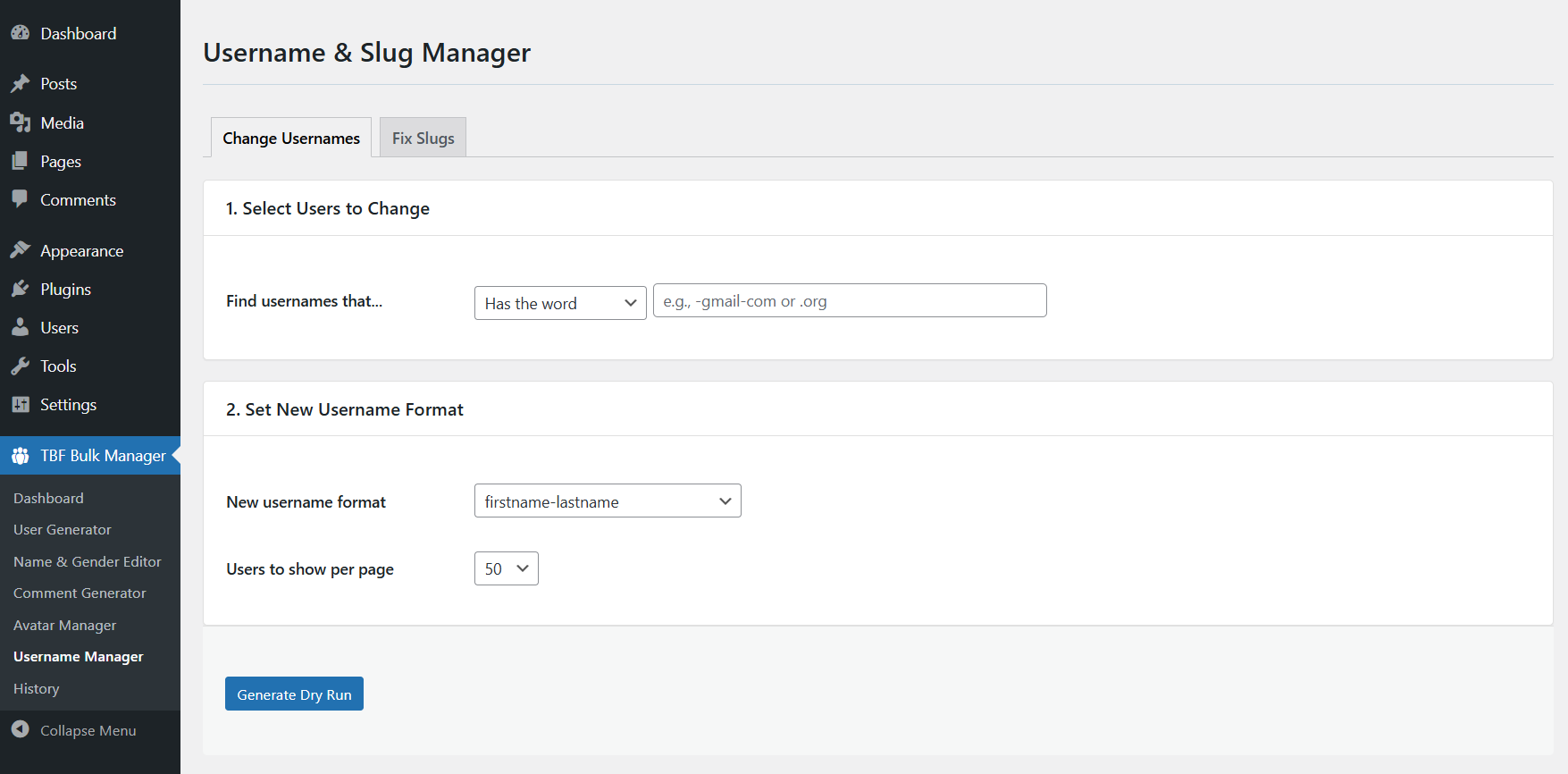Focus the username search text field
The height and width of the screenshot is (774, 1568).
(849, 301)
